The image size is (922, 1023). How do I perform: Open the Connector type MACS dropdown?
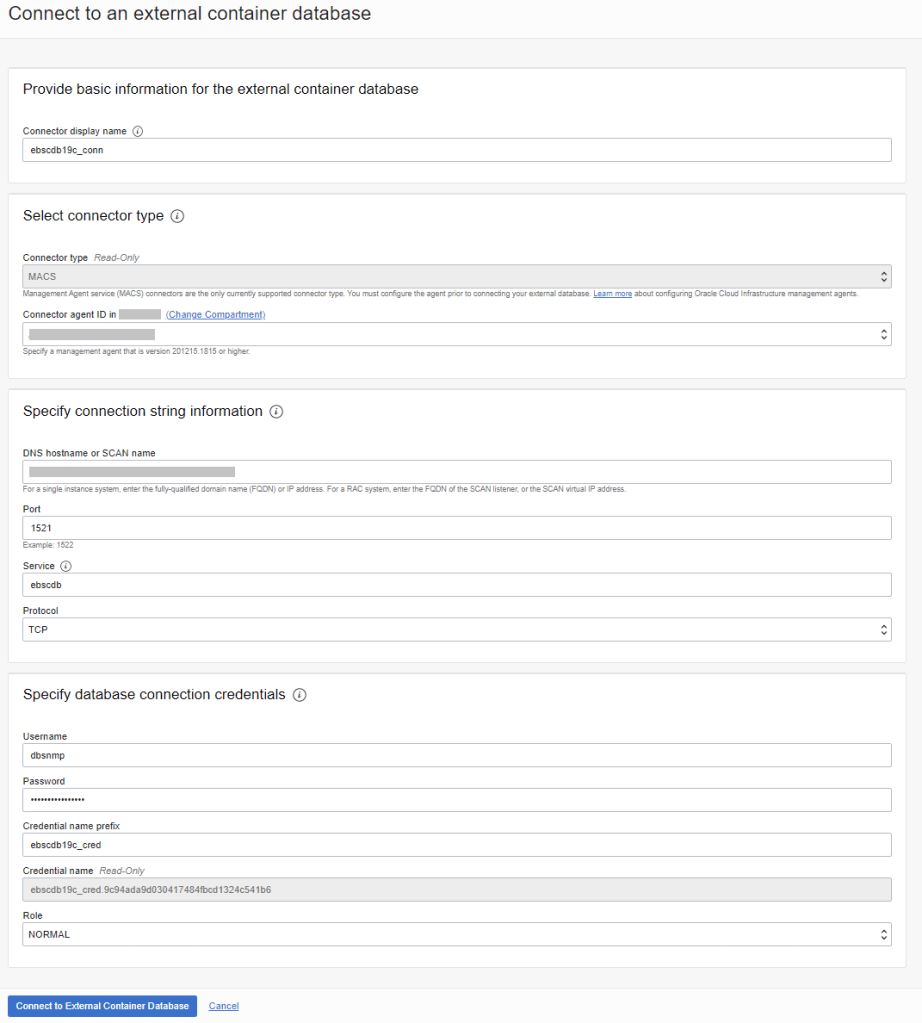(456, 276)
